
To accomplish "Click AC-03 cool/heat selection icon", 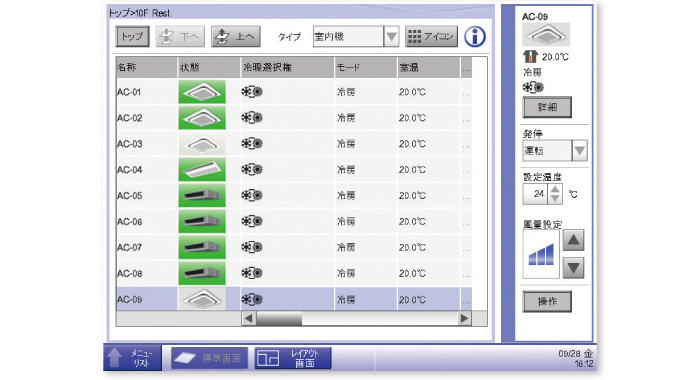I will click(x=252, y=144).
